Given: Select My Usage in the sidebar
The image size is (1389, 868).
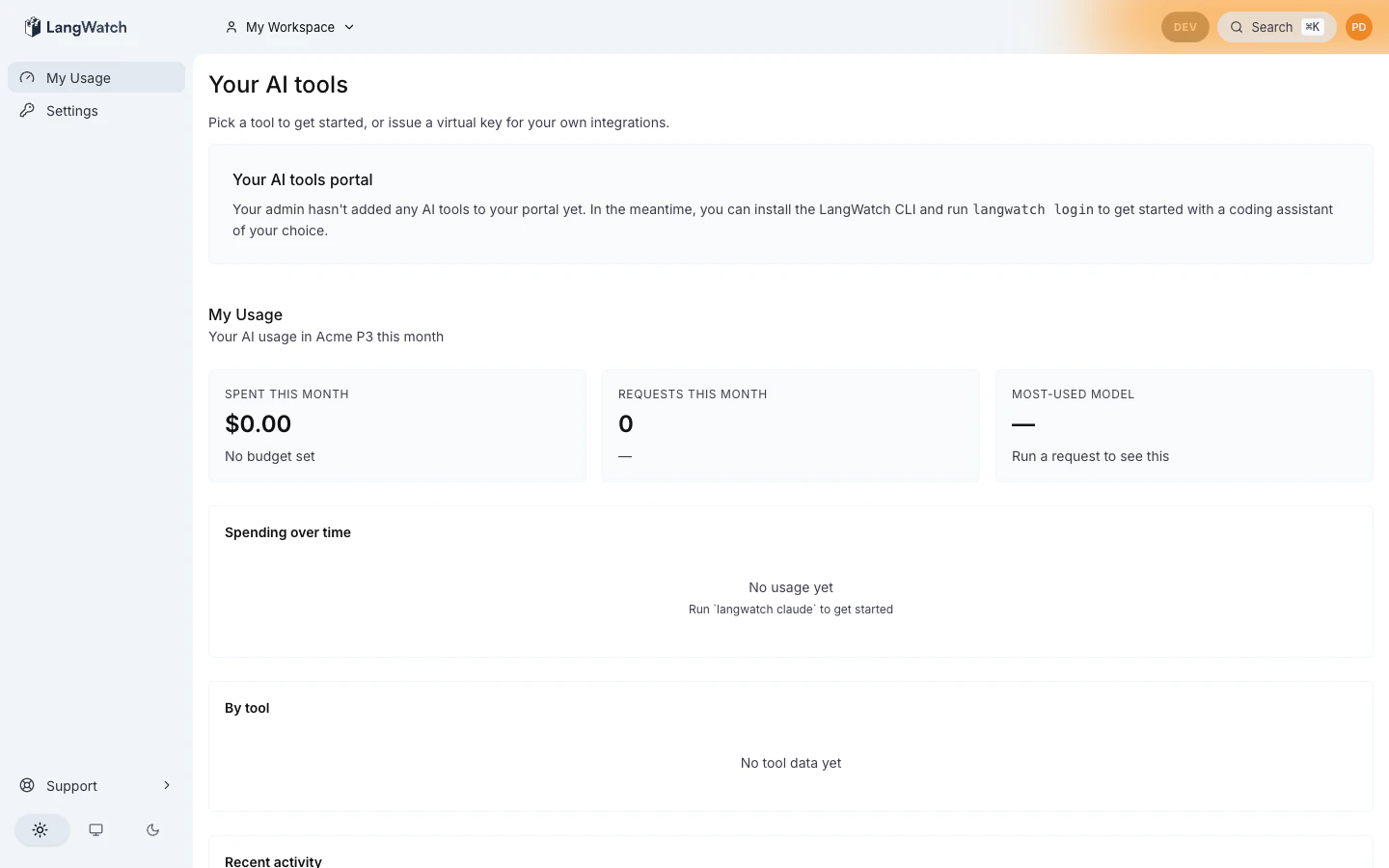Looking at the screenshot, I should tap(96, 77).
